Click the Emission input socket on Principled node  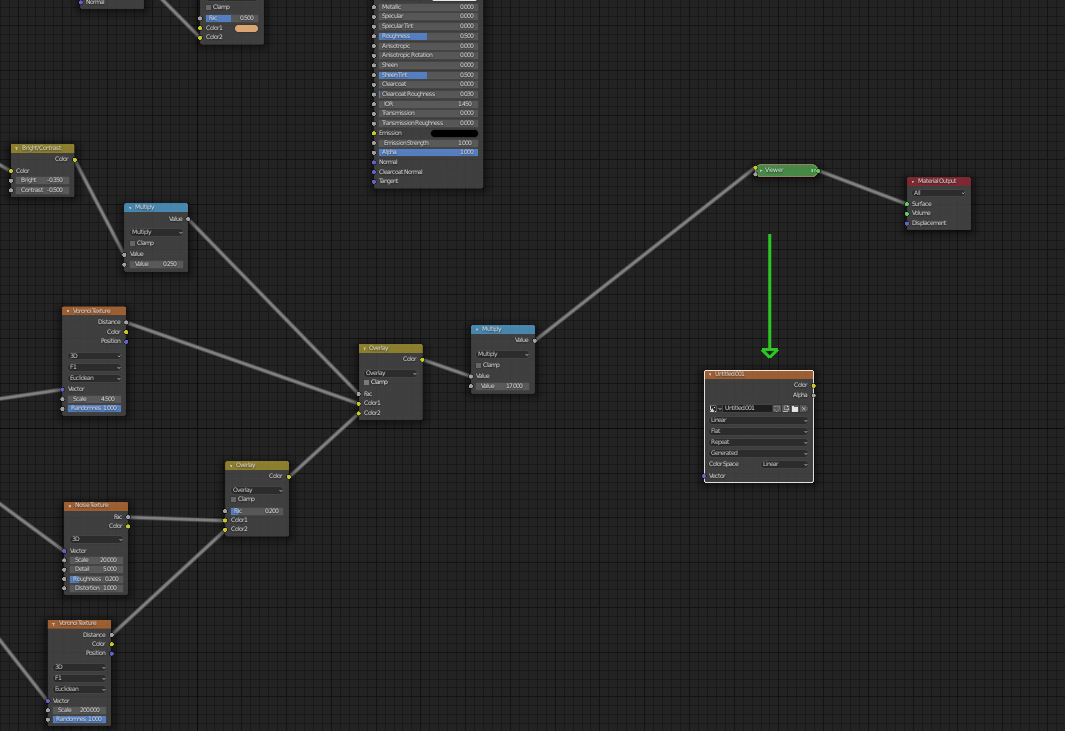(x=374, y=133)
